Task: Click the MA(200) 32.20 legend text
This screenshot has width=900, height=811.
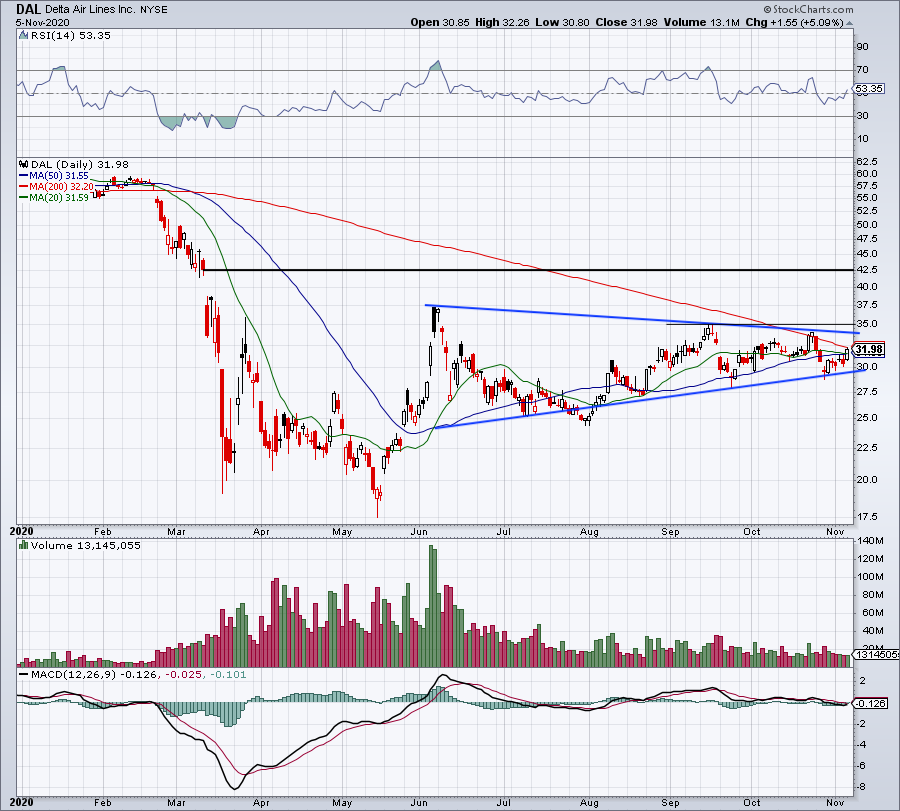Action: 61,187
